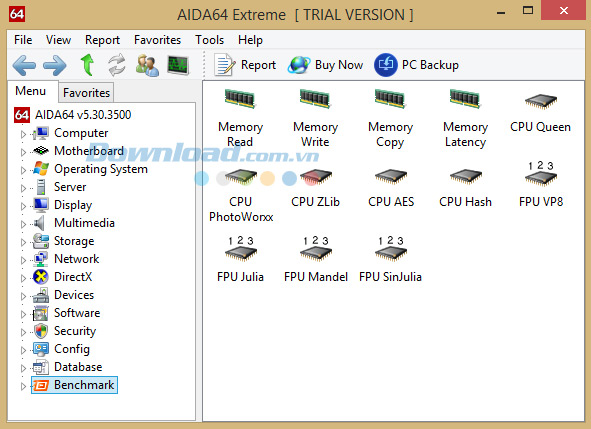Expand the Network tree node arrow
This screenshot has width=591, height=429.
pos(23,260)
